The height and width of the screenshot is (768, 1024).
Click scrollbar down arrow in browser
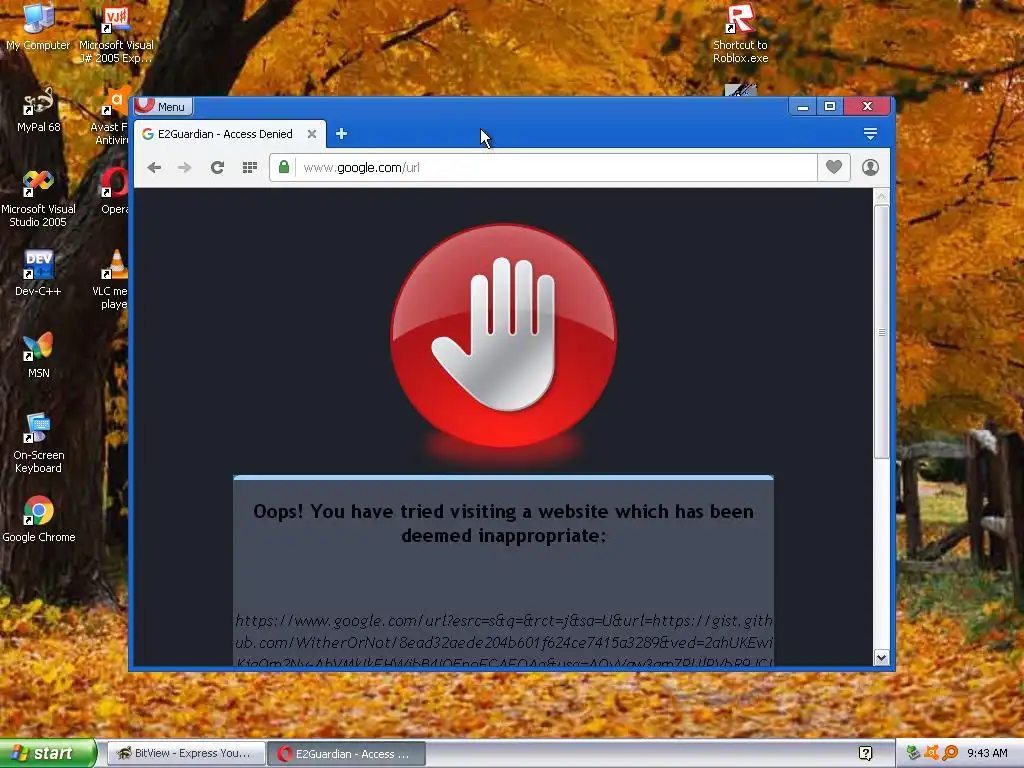881,658
